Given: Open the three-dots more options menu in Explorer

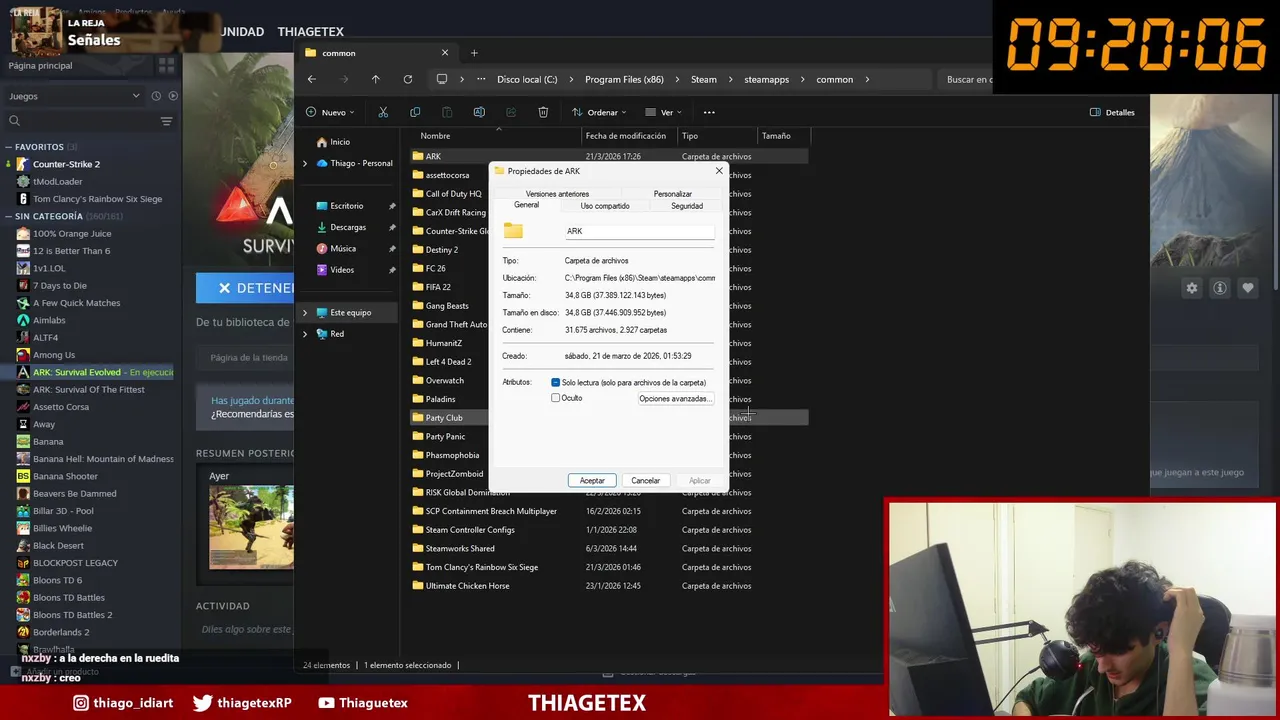Looking at the screenshot, I should point(709,112).
